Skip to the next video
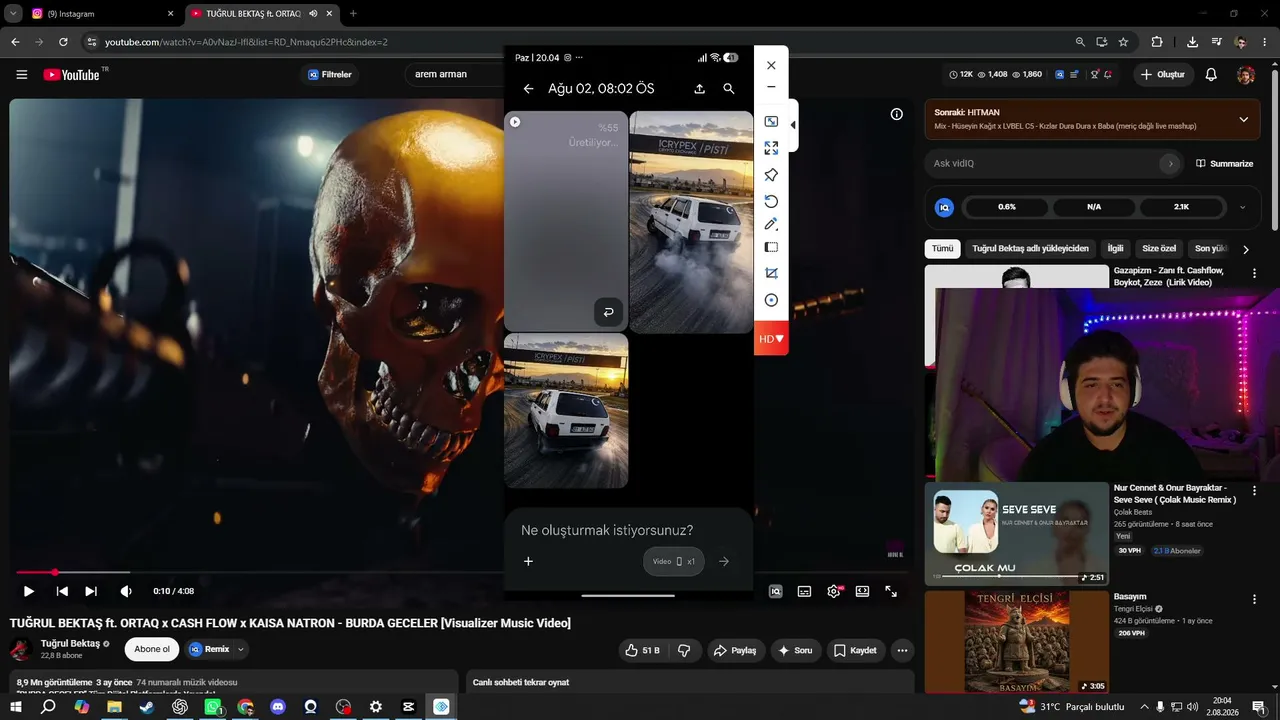1280x720 pixels. [91, 591]
